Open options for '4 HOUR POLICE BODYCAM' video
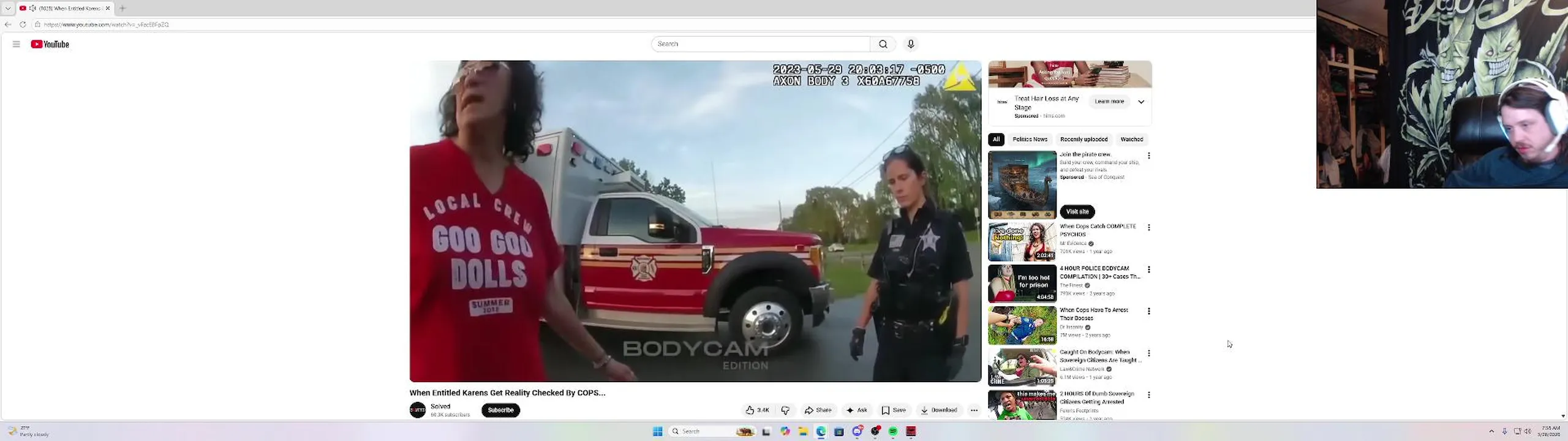The width and height of the screenshot is (1568, 441). point(1148,269)
